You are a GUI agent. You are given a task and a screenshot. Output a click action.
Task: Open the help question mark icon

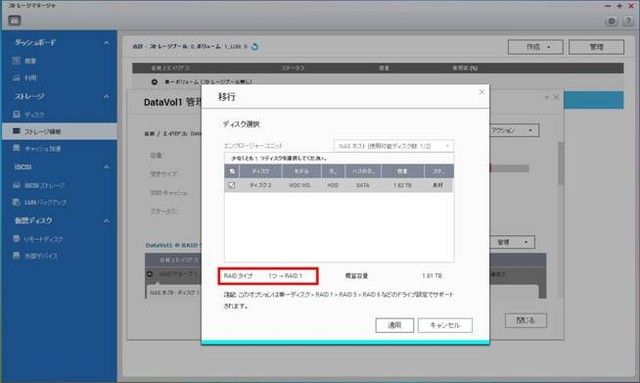[x=628, y=21]
